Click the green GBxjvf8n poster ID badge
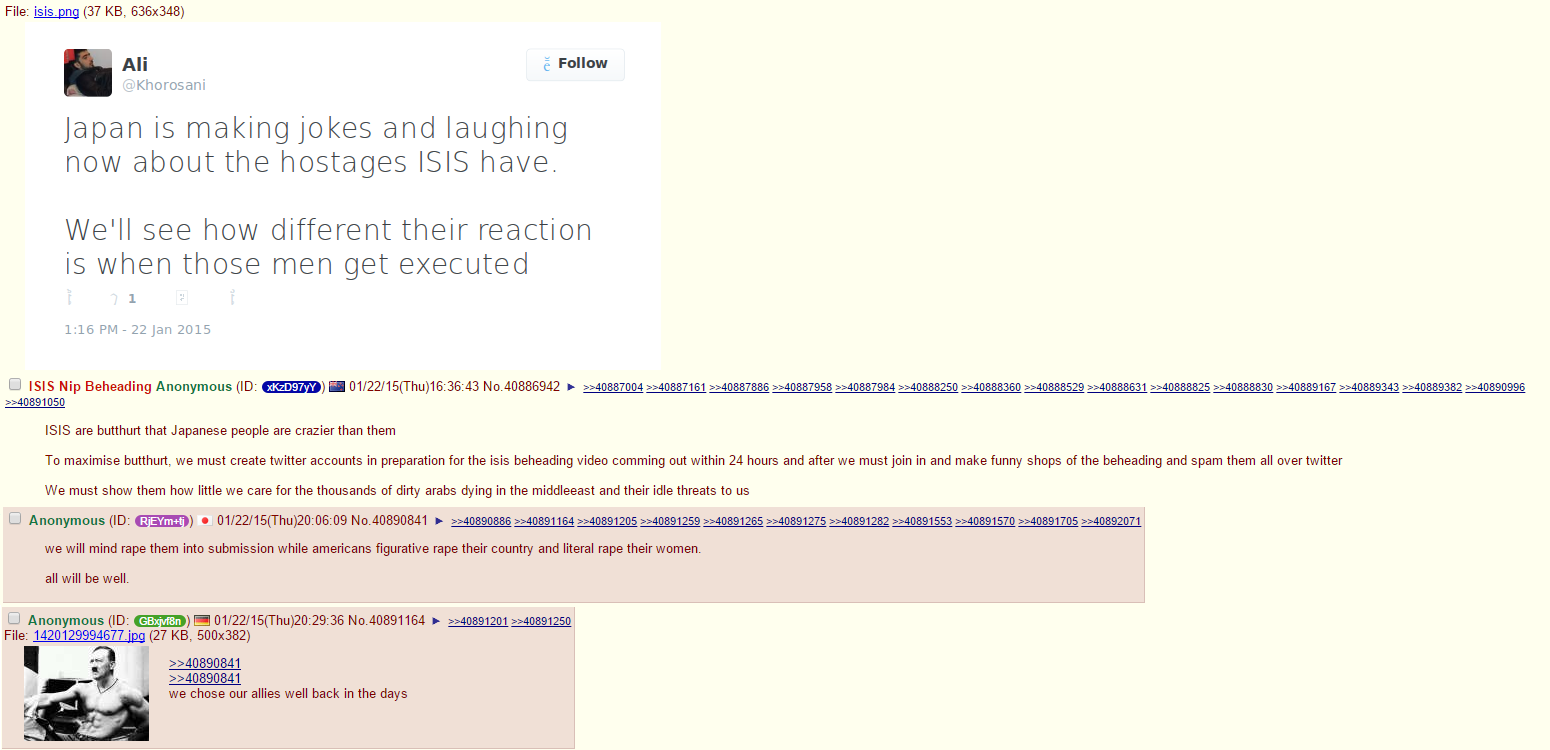The height and width of the screenshot is (750, 1550). pos(160,621)
